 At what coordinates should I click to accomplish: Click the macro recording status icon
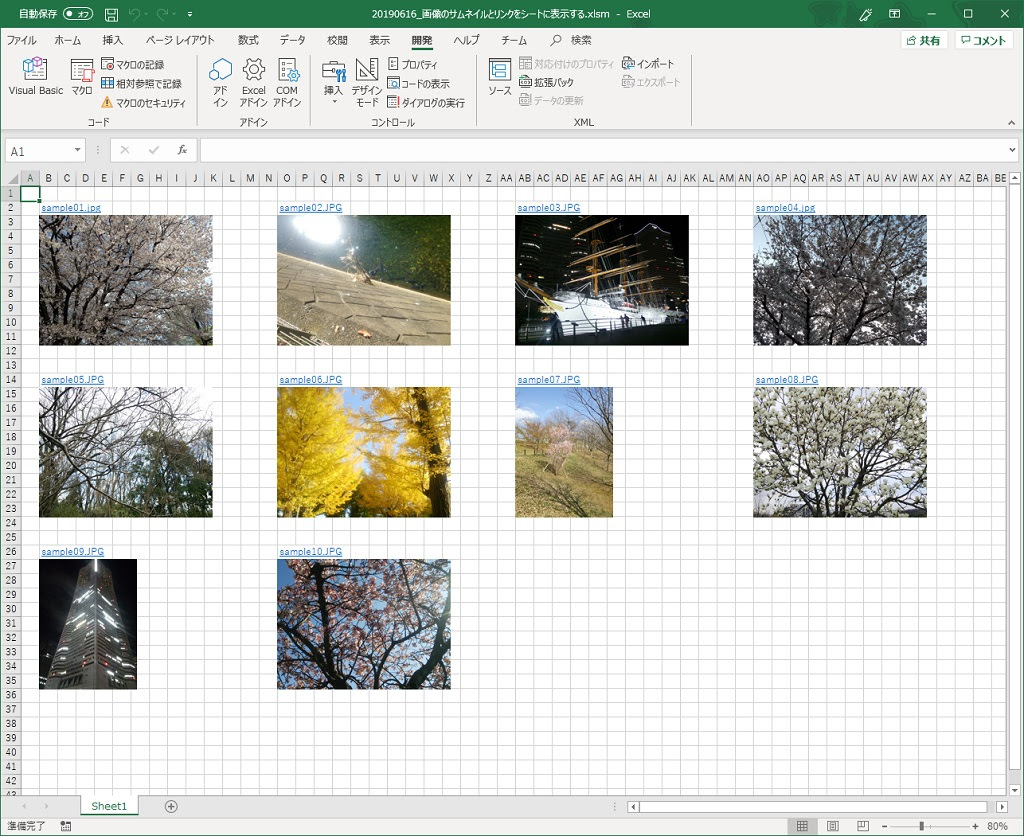coord(65,826)
